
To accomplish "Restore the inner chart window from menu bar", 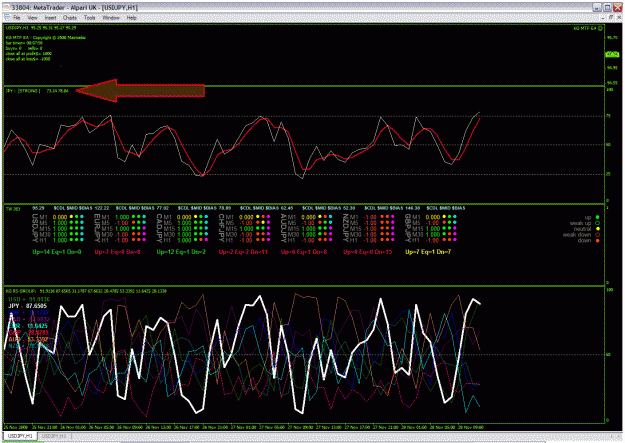I will [x=611, y=18].
